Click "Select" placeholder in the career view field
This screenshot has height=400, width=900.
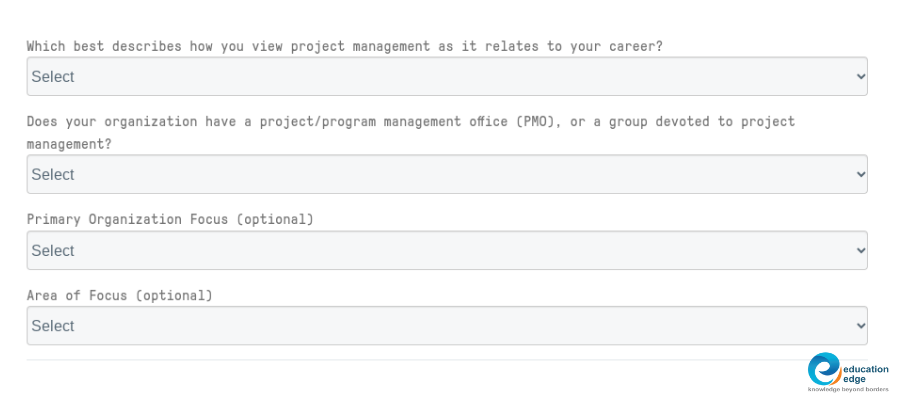click(x=53, y=77)
